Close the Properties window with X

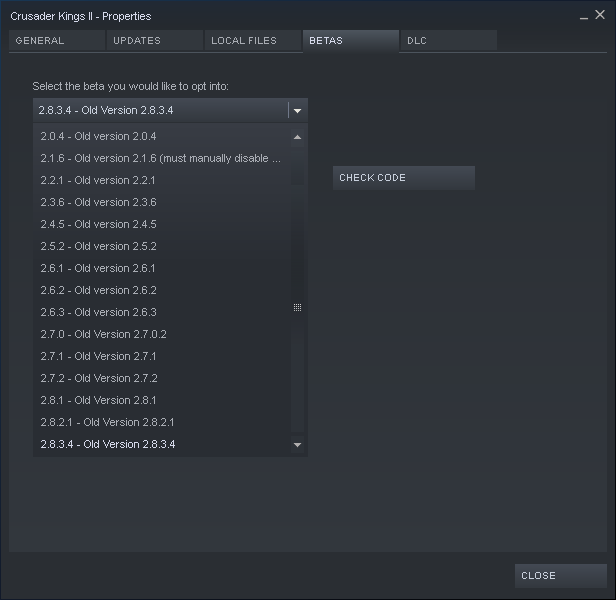(600, 15)
